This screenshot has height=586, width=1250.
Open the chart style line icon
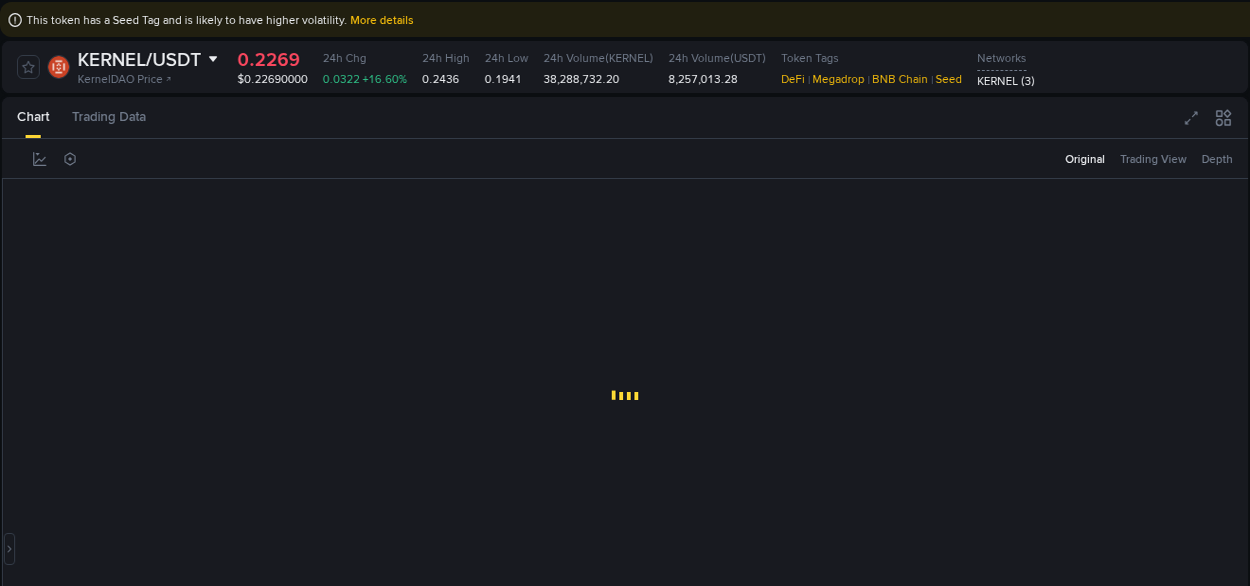pyautogui.click(x=39, y=158)
